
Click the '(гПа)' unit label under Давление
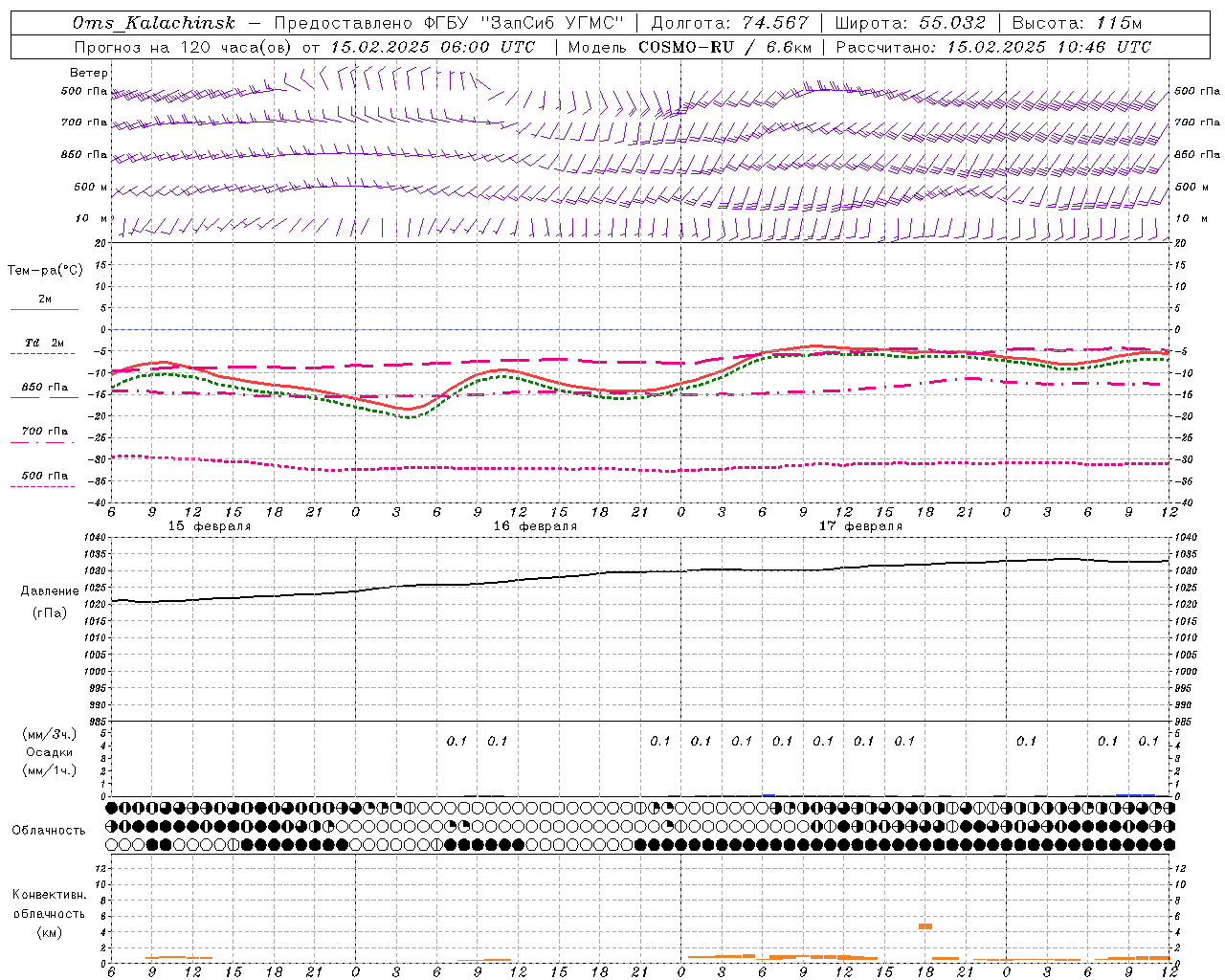[x=50, y=612]
